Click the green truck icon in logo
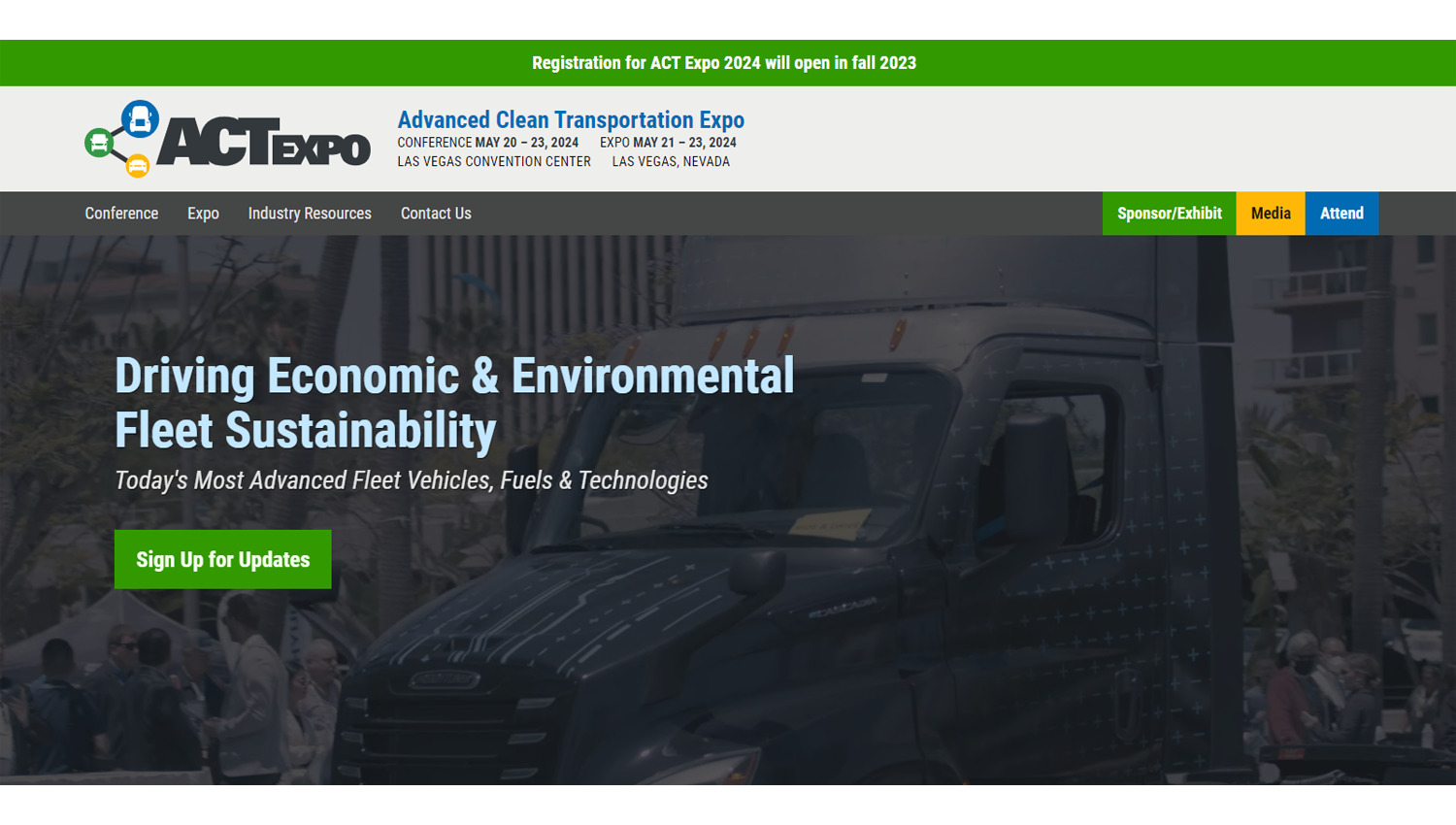1456x825 pixels. pos(99,144)
